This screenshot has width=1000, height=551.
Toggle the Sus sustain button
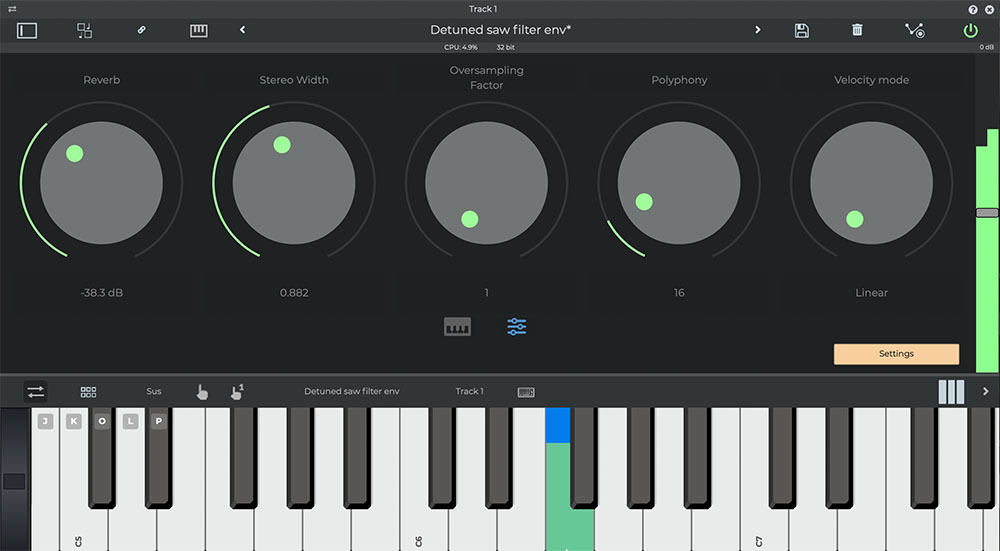154,391
